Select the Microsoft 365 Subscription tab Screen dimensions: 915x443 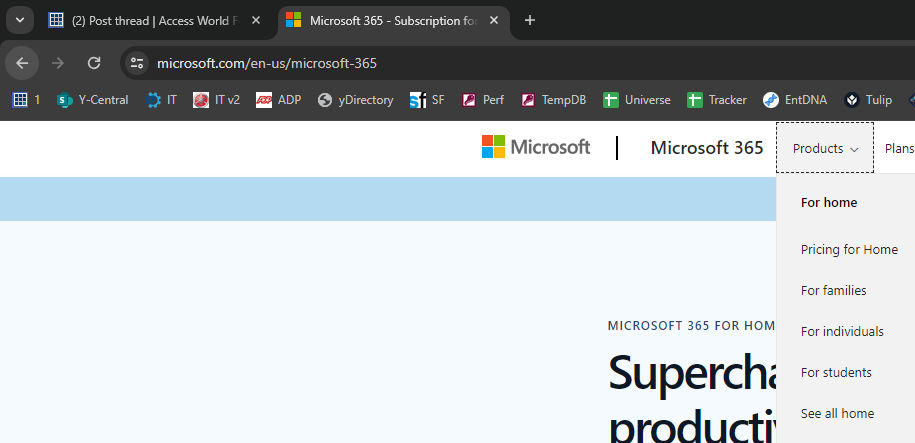[394, 21]
